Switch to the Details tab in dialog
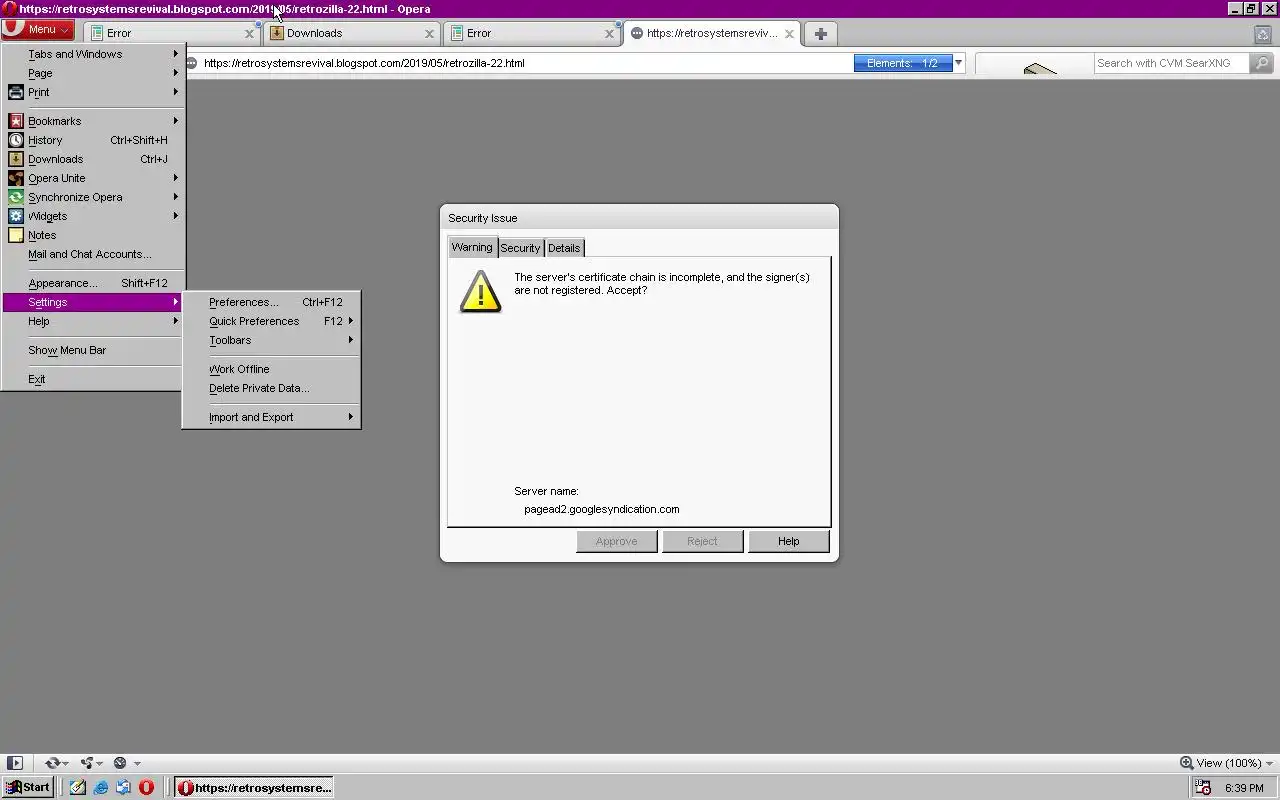The width and height of the screenshot is (1280, 800). pos(564,248)
